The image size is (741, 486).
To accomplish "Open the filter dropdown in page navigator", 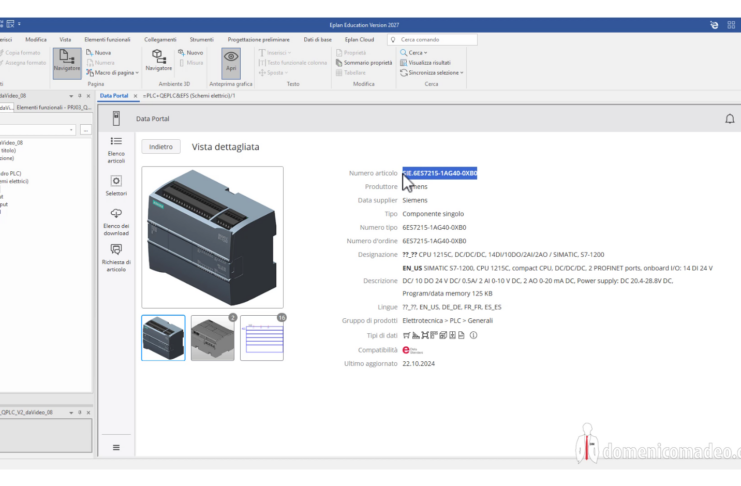I will click(x=71, y=130).
